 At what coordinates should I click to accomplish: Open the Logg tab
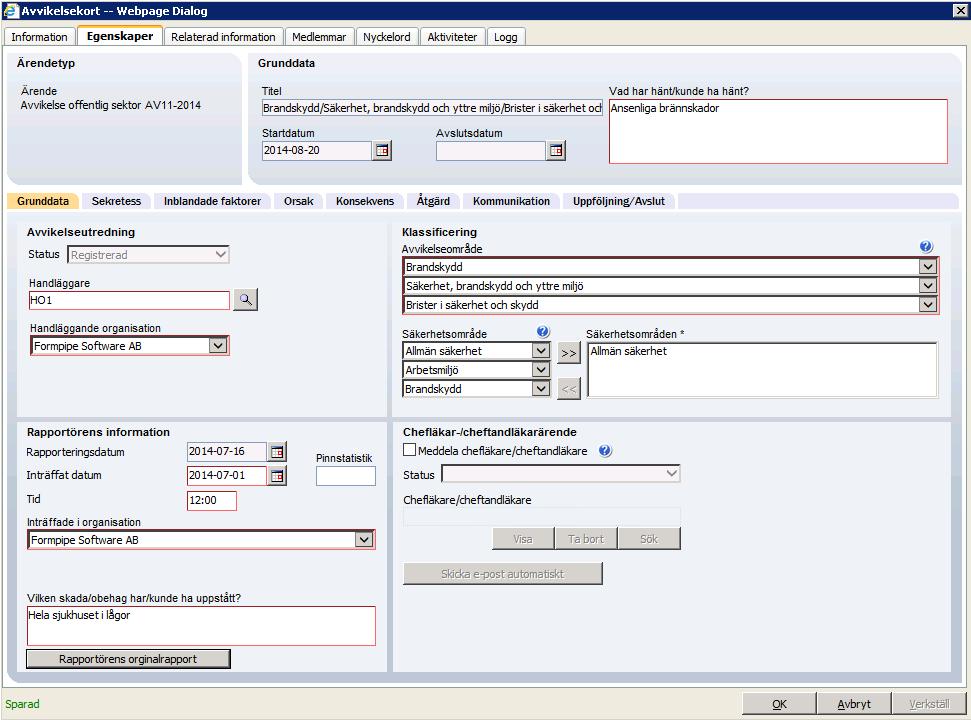(505, 37)
